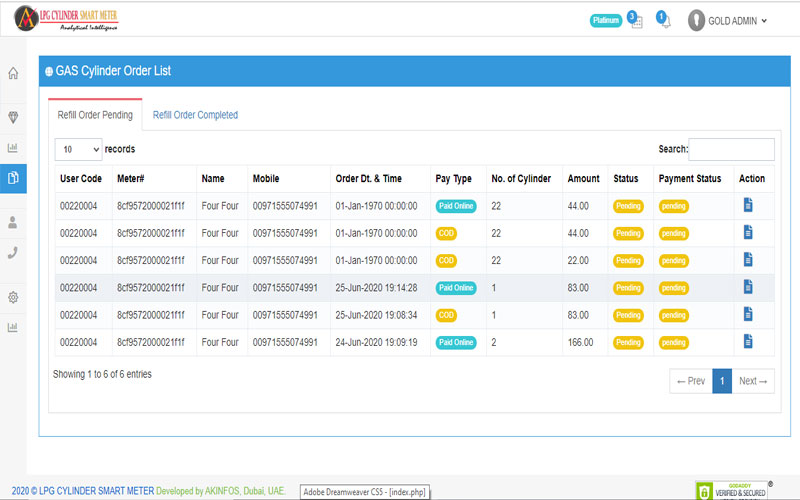The width and height of the screenshot is (800, 500).
Task: Click the LPG CYLINDER SMART METER footer link
Action: pos(96,491)
